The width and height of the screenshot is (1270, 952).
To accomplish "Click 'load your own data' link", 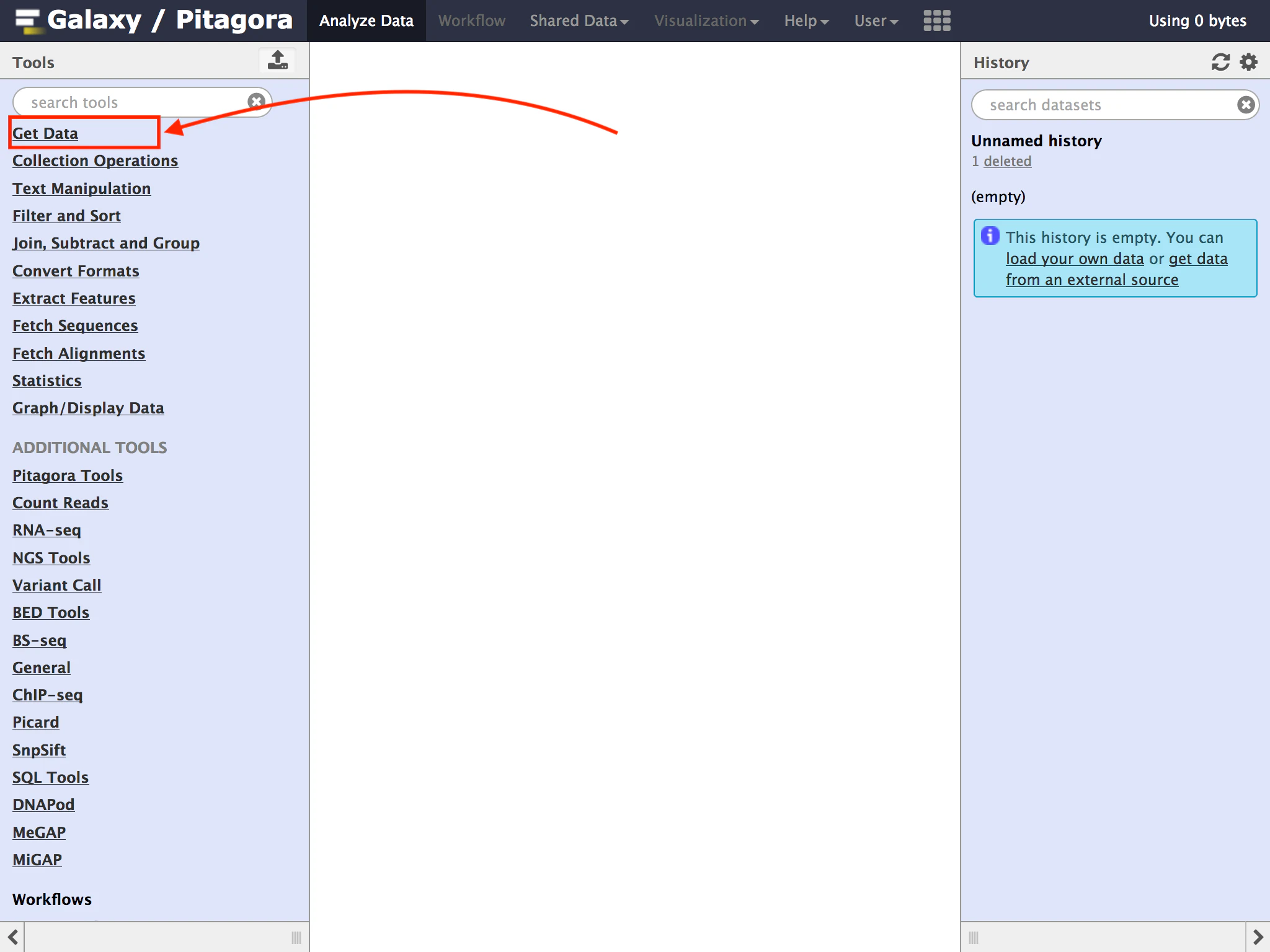I will (x=1075, y=258).
